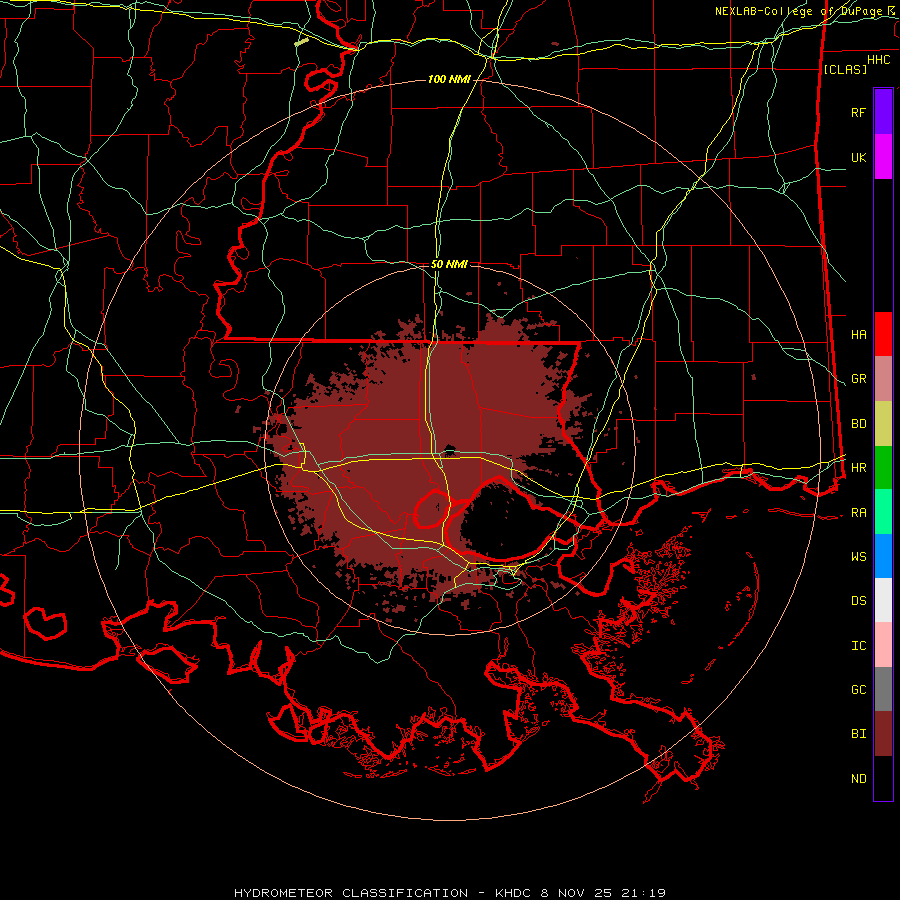Click the RF purple legend swatch

(883, 112)
